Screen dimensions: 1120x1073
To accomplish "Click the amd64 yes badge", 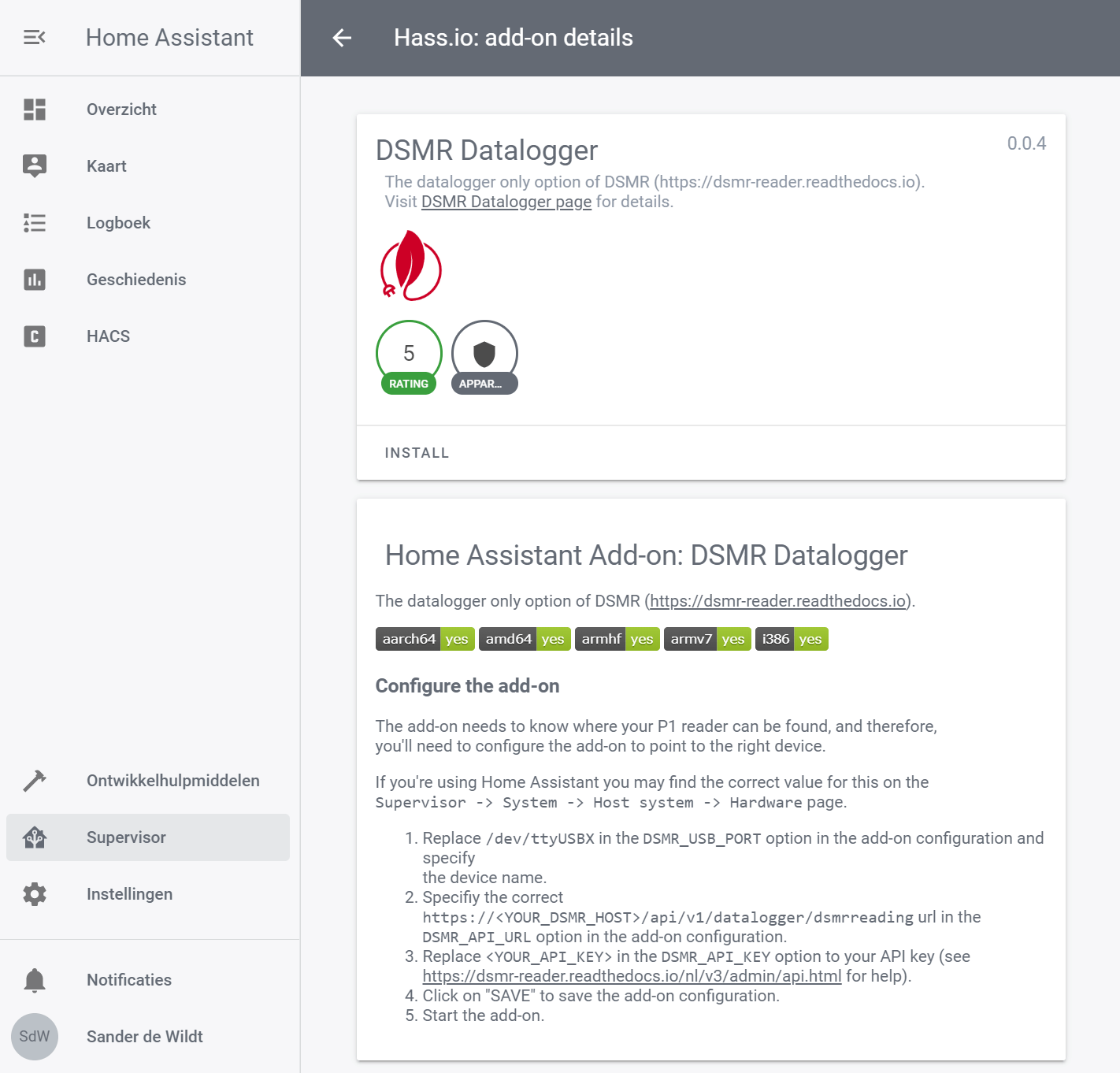I will [x=525, y=639].
